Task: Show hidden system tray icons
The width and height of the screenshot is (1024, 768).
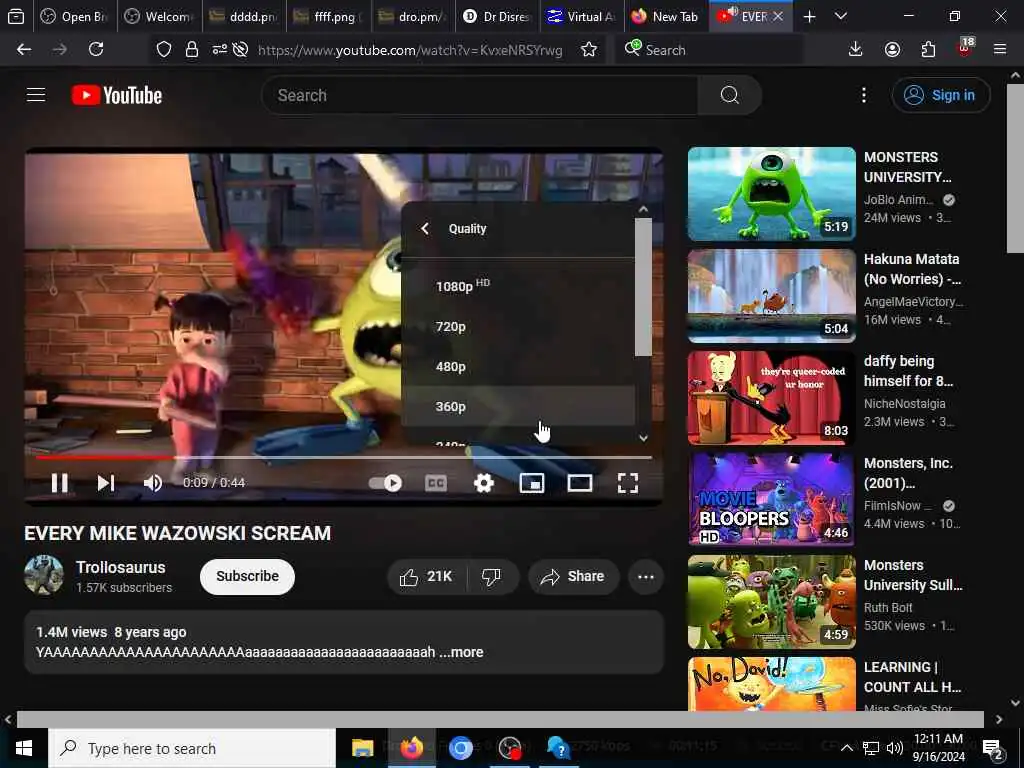Action: (x=846, y=748)
